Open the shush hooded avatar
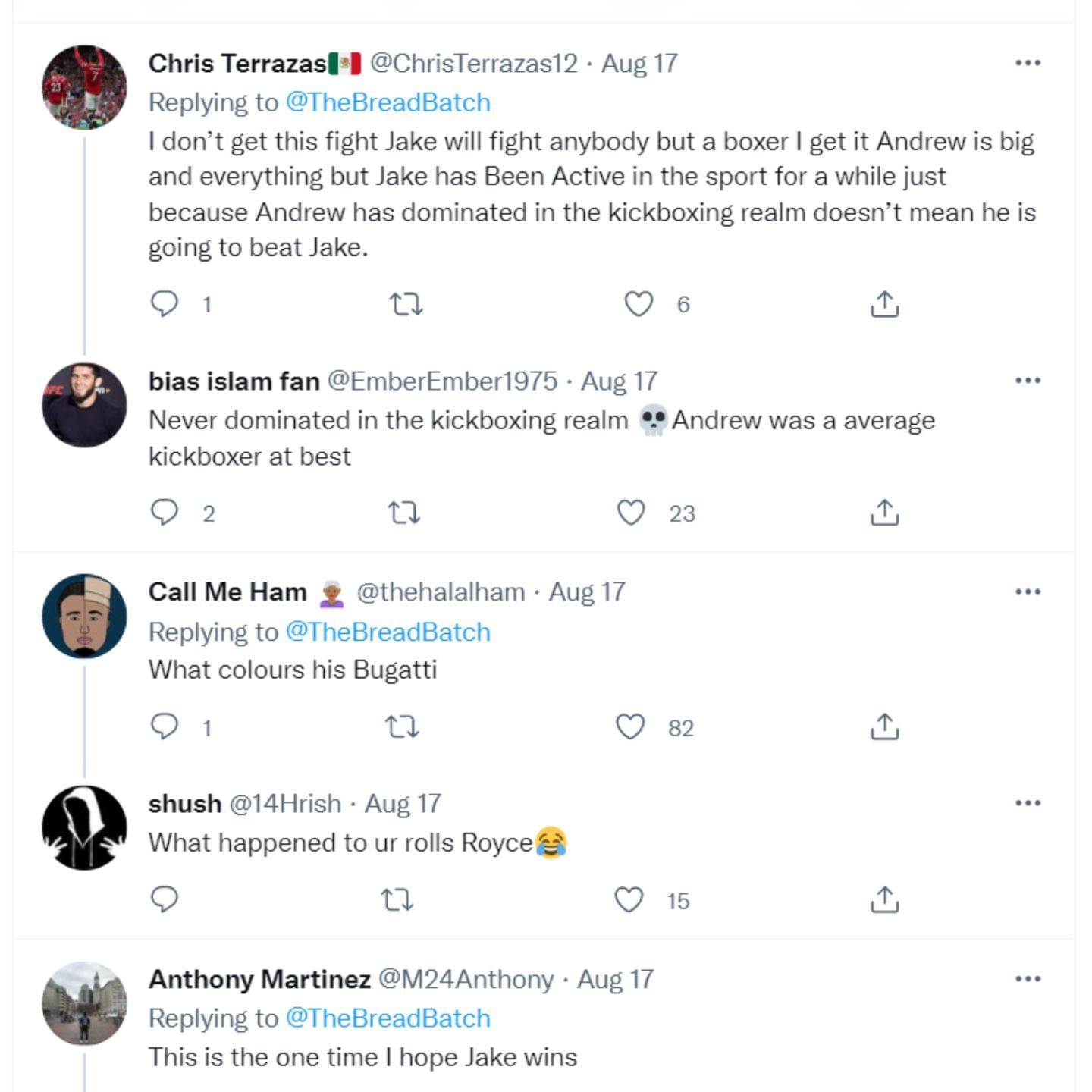1092x1092 pixels. [x=84, y=827]
